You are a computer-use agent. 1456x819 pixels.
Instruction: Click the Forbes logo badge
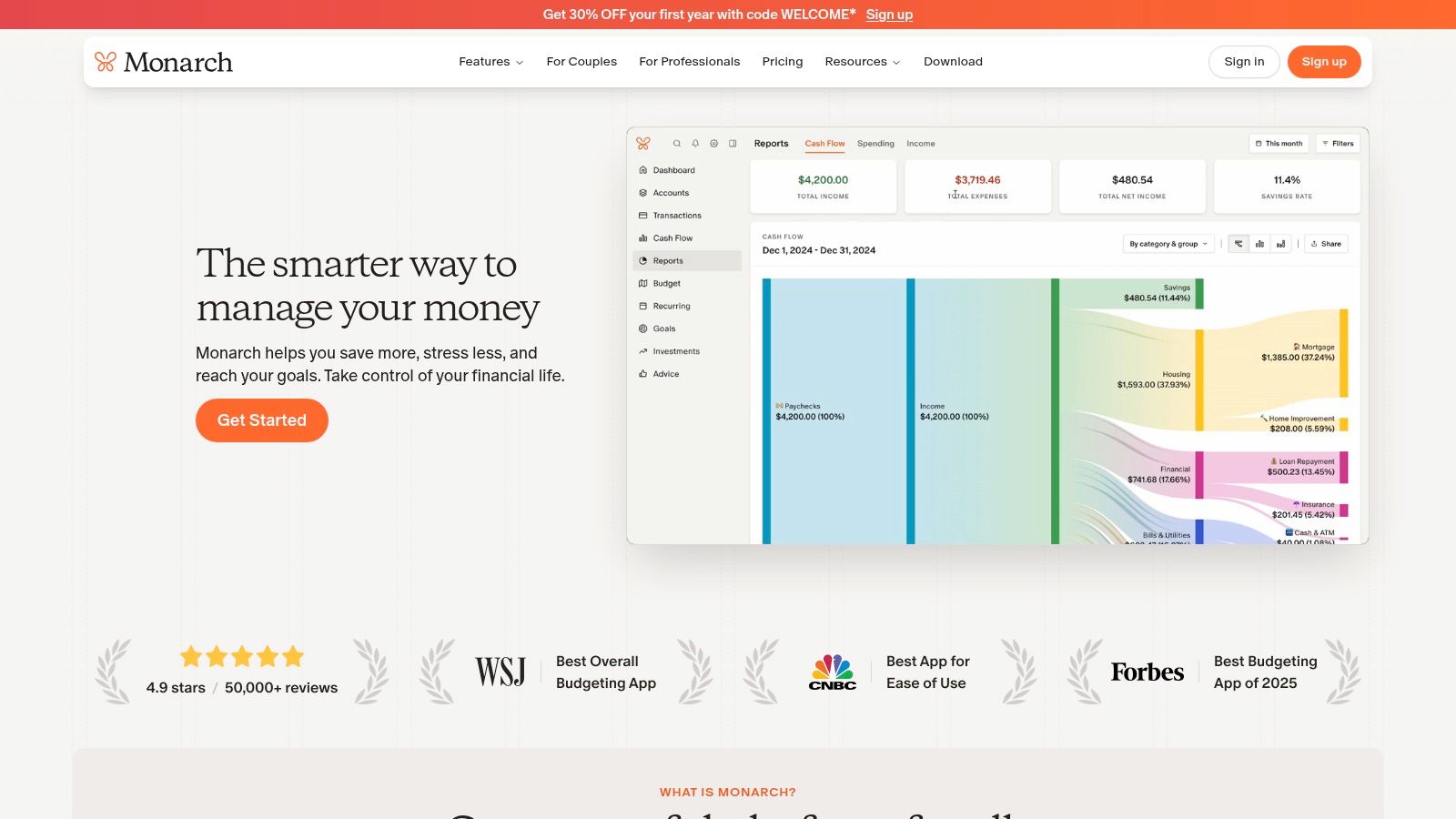[1148, 672]
